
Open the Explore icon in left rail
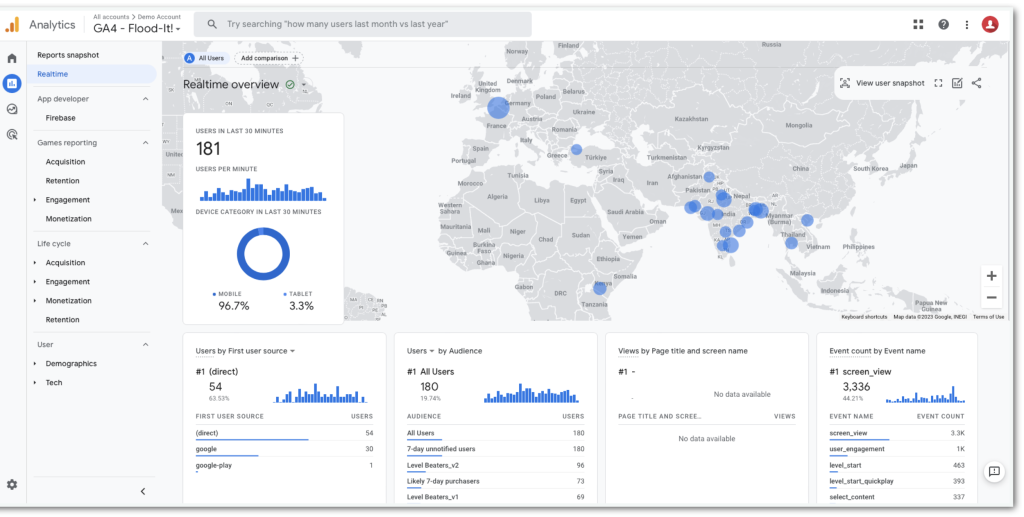[12, 109]
